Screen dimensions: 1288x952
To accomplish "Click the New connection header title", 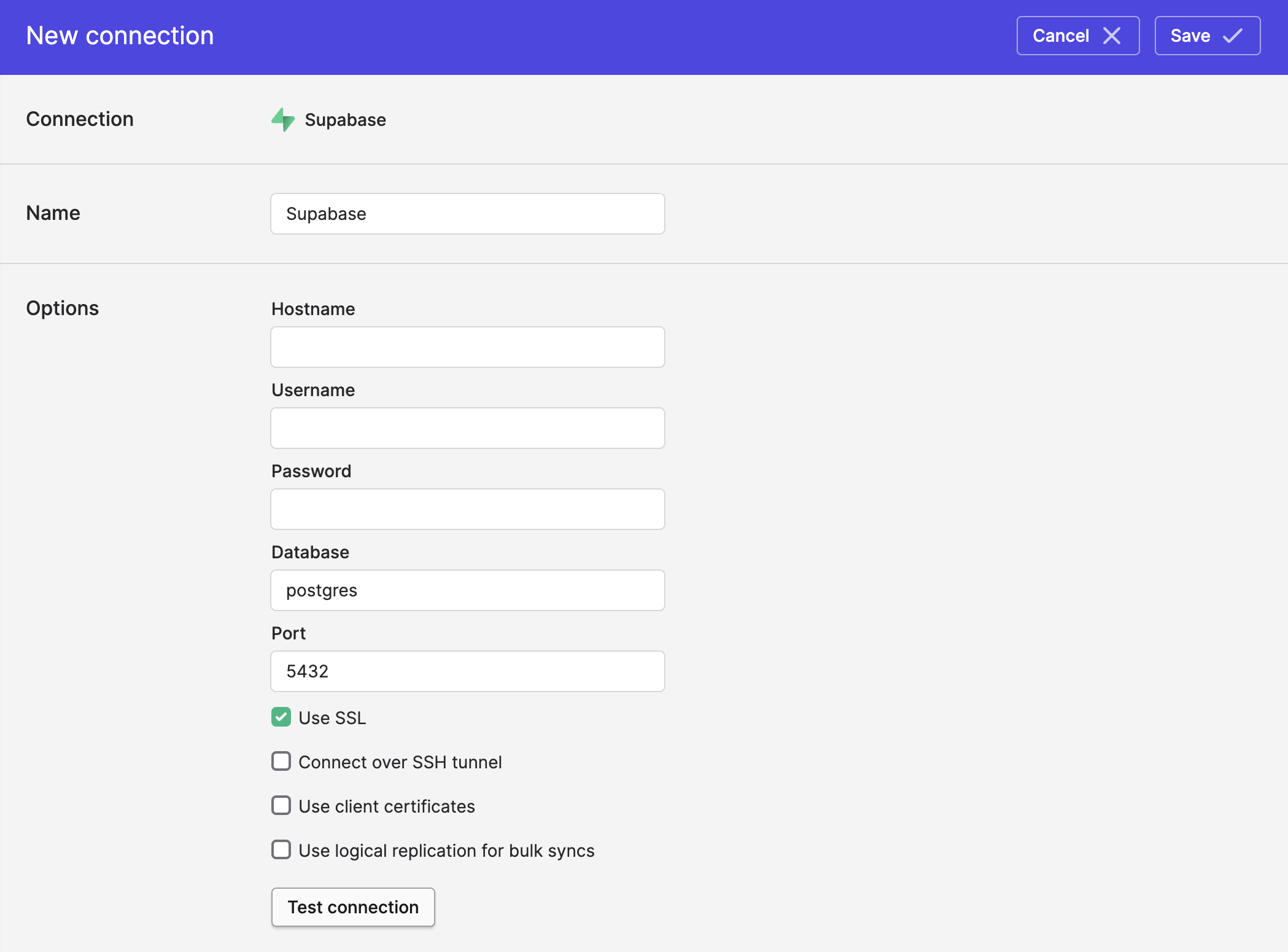I will [120, 36].
